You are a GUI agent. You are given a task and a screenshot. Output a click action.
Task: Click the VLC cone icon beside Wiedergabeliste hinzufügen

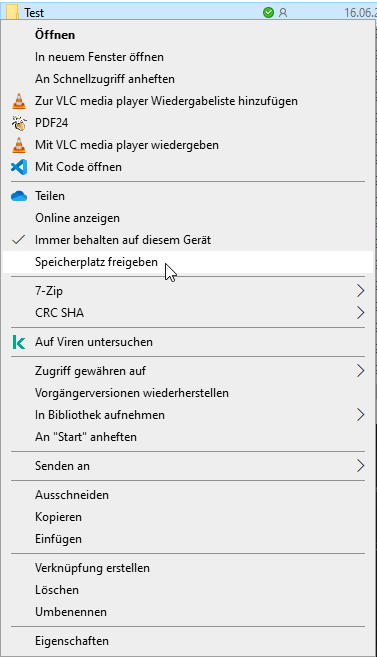18,101
